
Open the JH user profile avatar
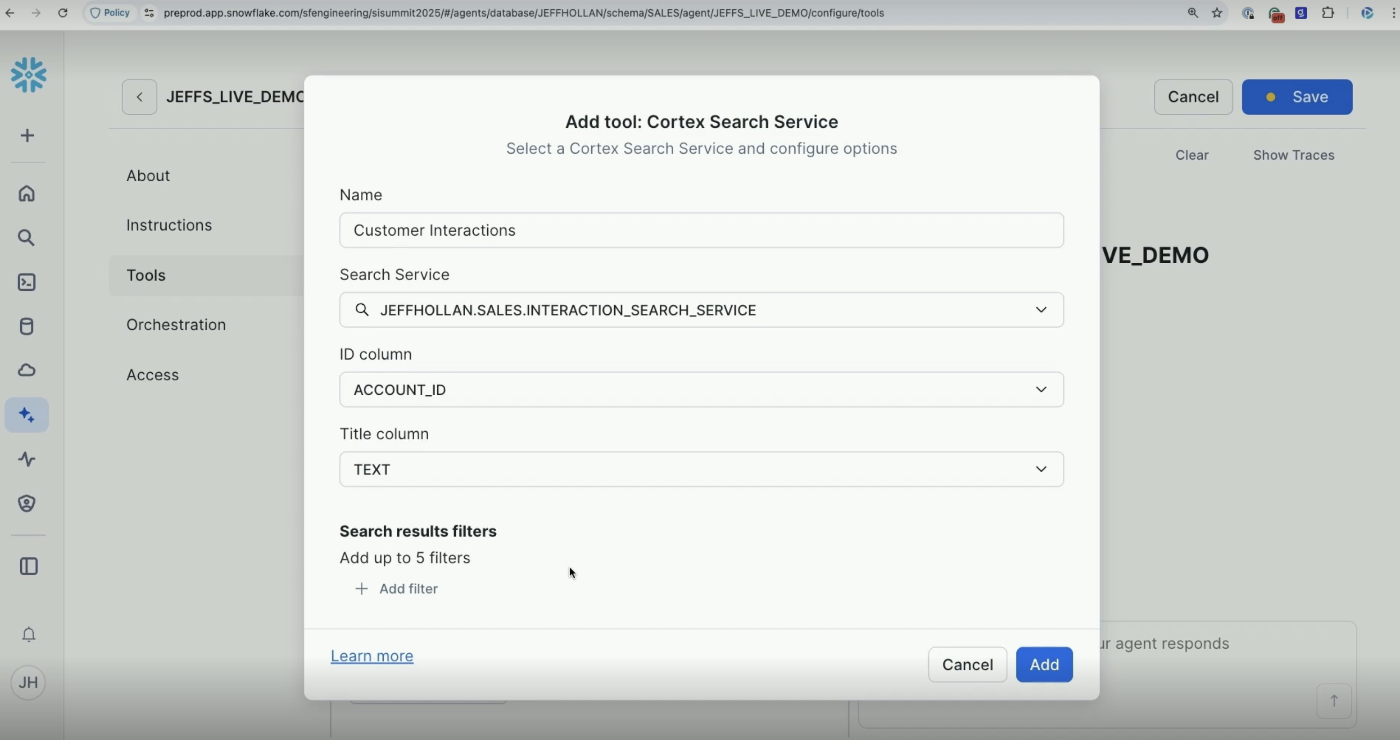tap(28, 683)
